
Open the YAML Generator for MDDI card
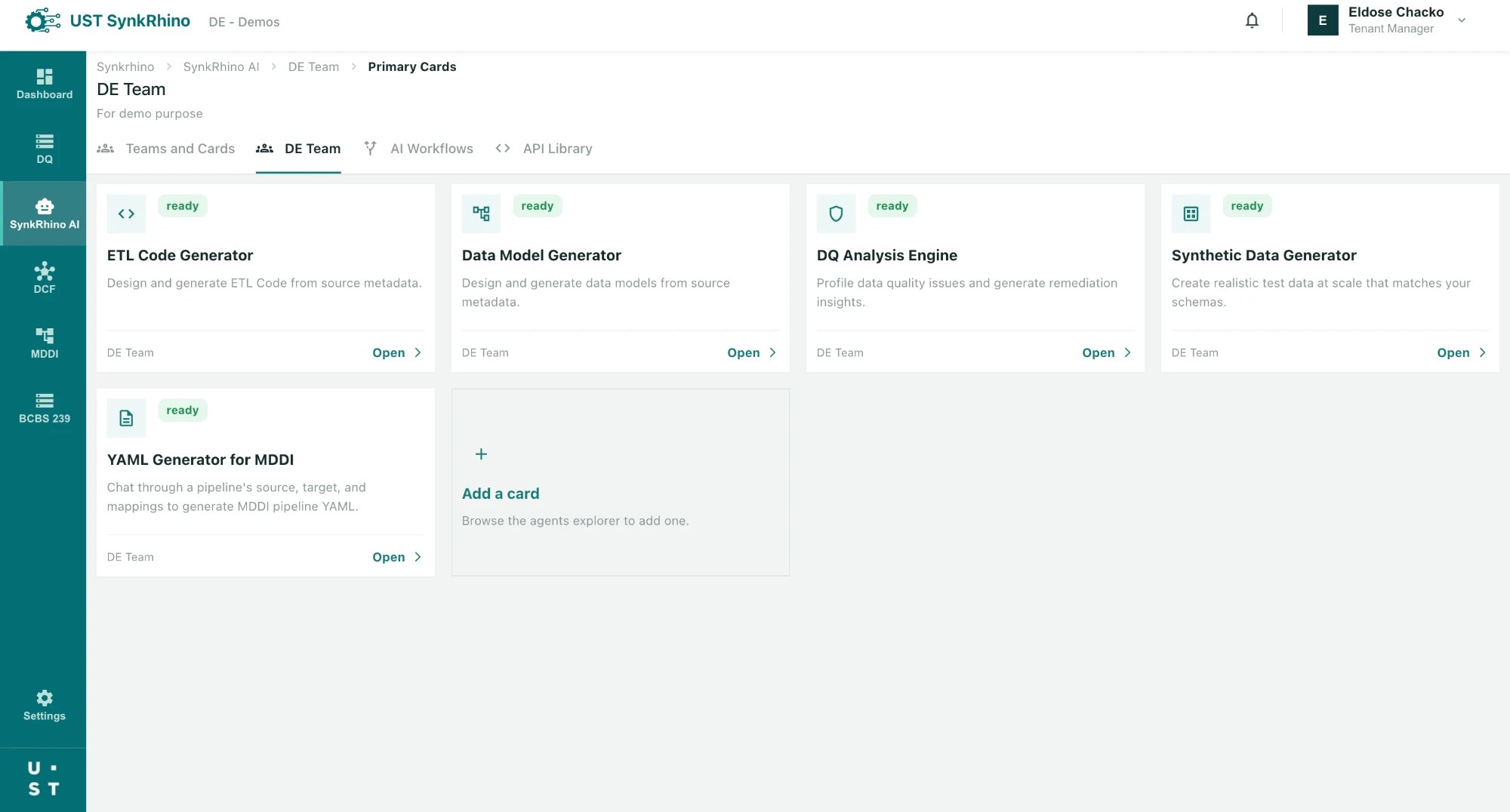pos(397,557)
